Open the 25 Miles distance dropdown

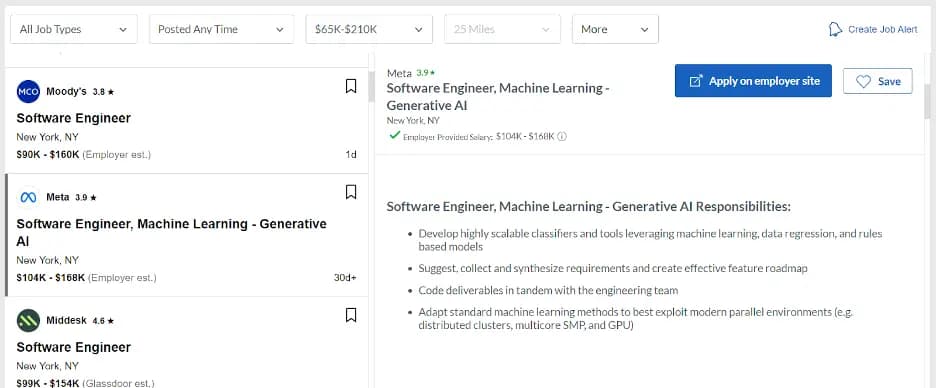pos(502,29)
